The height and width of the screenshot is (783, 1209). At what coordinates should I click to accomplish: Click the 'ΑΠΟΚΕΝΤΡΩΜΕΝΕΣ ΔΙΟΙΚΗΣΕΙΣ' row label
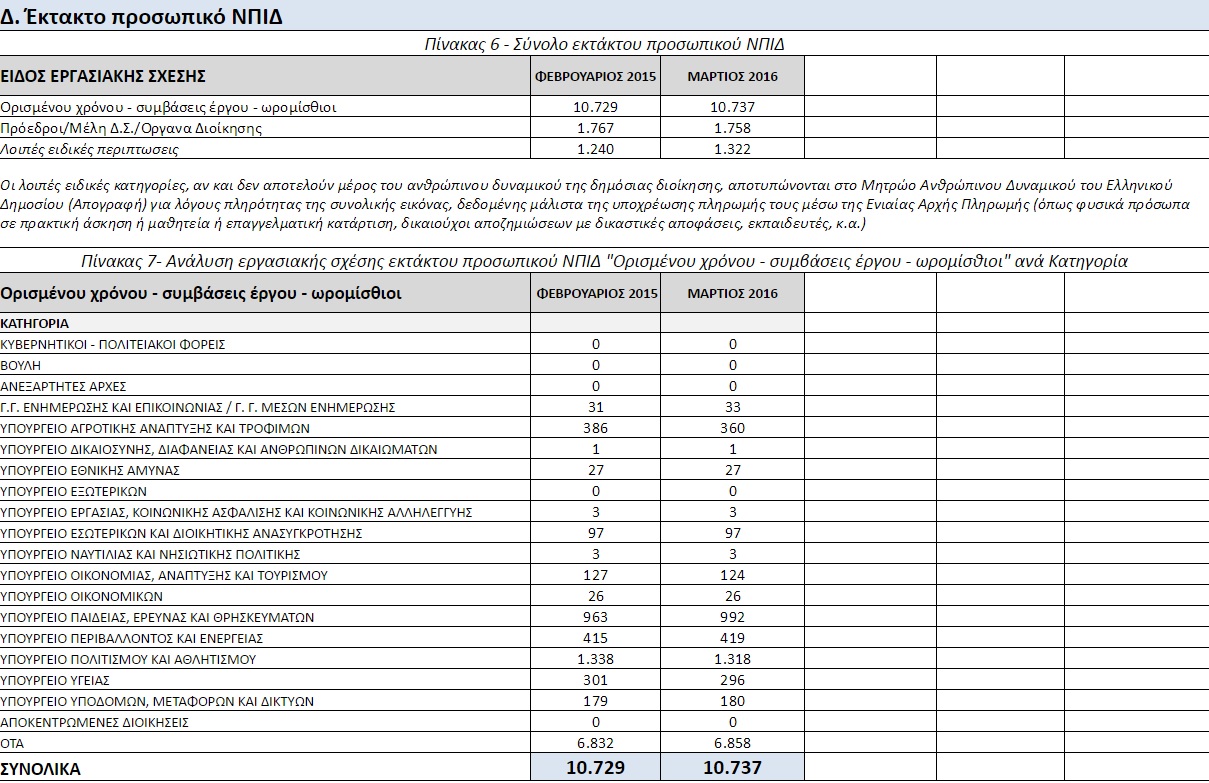click(94, 722)
